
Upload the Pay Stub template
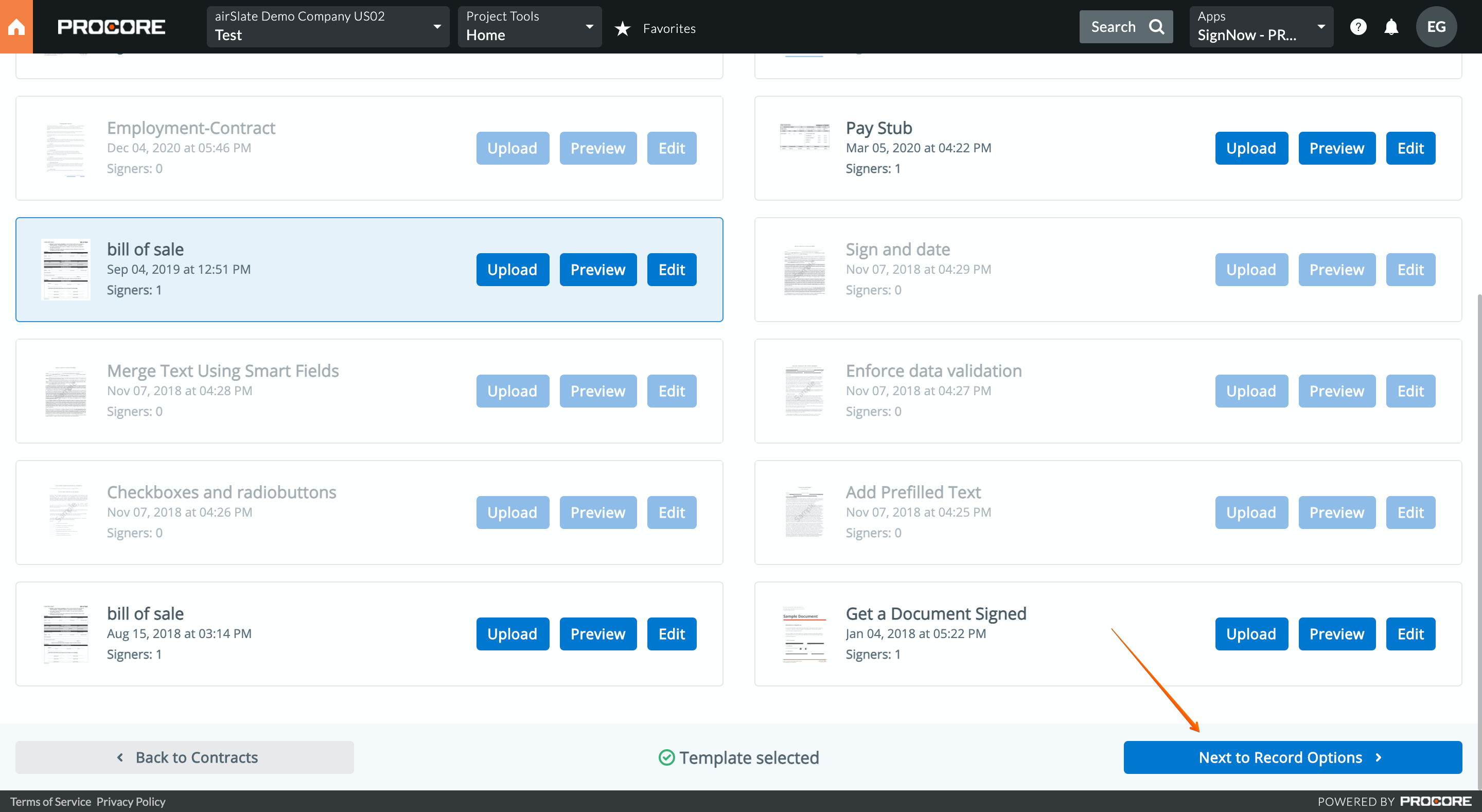point(1251,148)
